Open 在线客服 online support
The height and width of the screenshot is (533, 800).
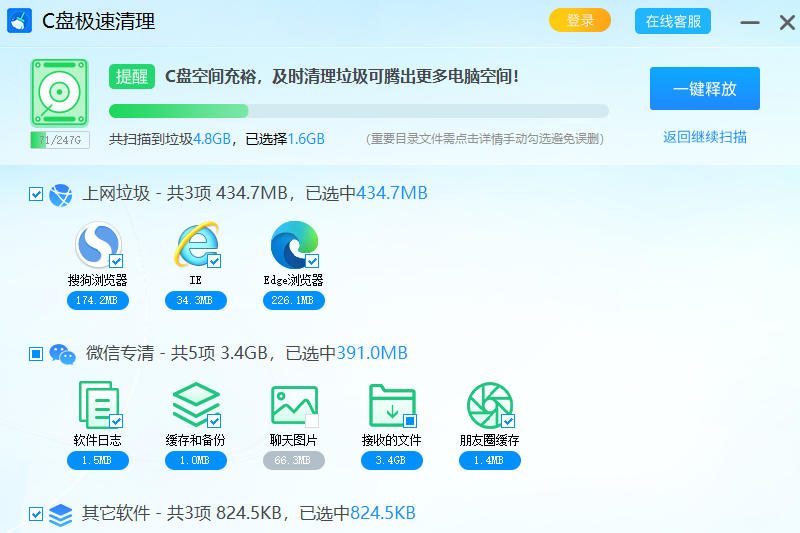[x=673, y=21]
